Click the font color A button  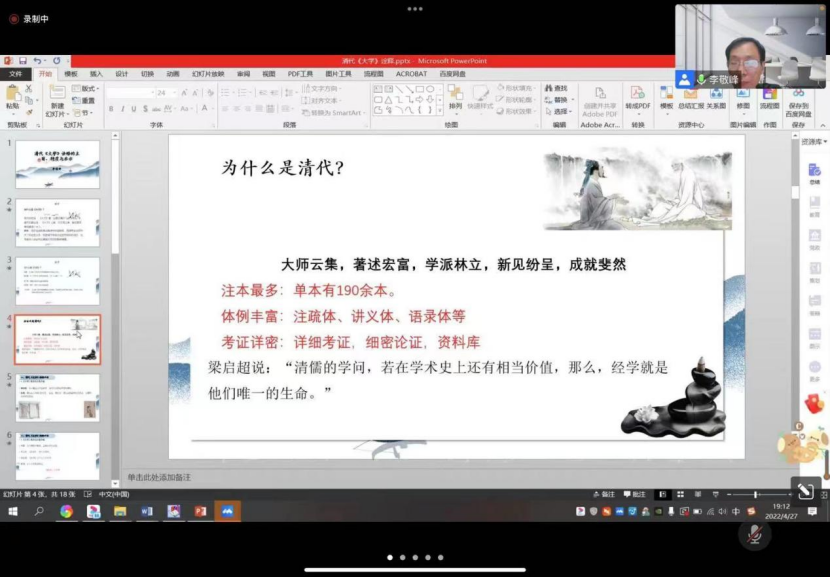tap(205, 109)
